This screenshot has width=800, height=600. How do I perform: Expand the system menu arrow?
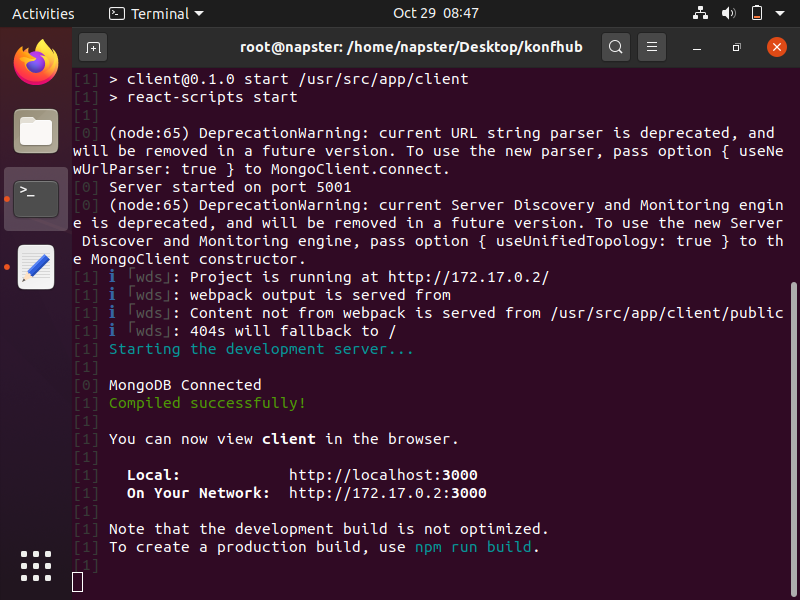tap(780, 13)
